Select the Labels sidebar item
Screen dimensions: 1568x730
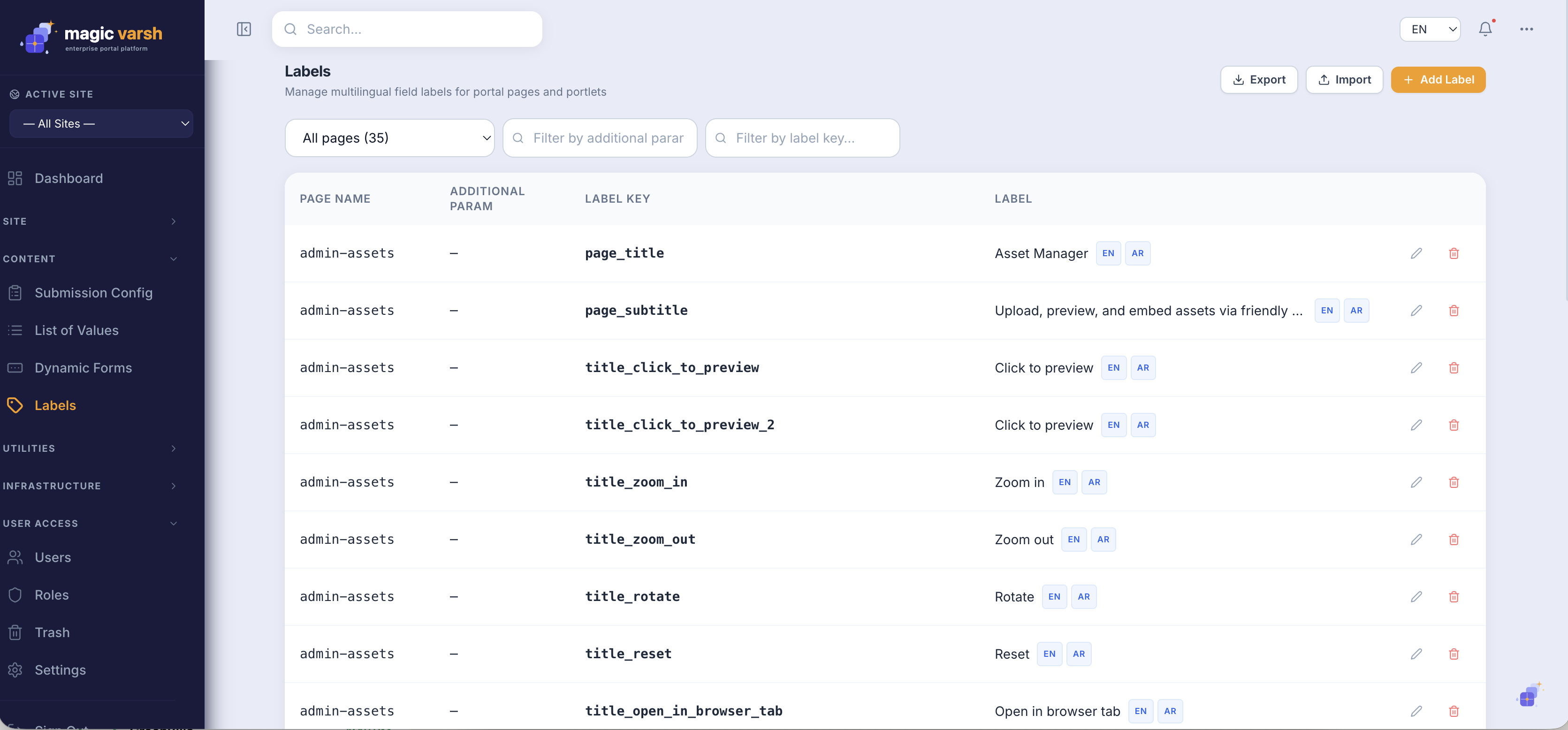(x=55, y=405)
